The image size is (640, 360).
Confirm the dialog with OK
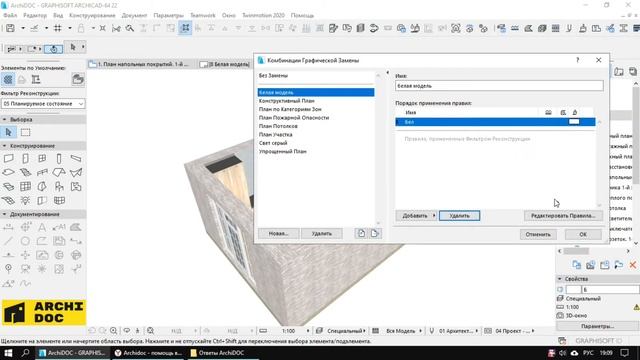tap(583, 234)
